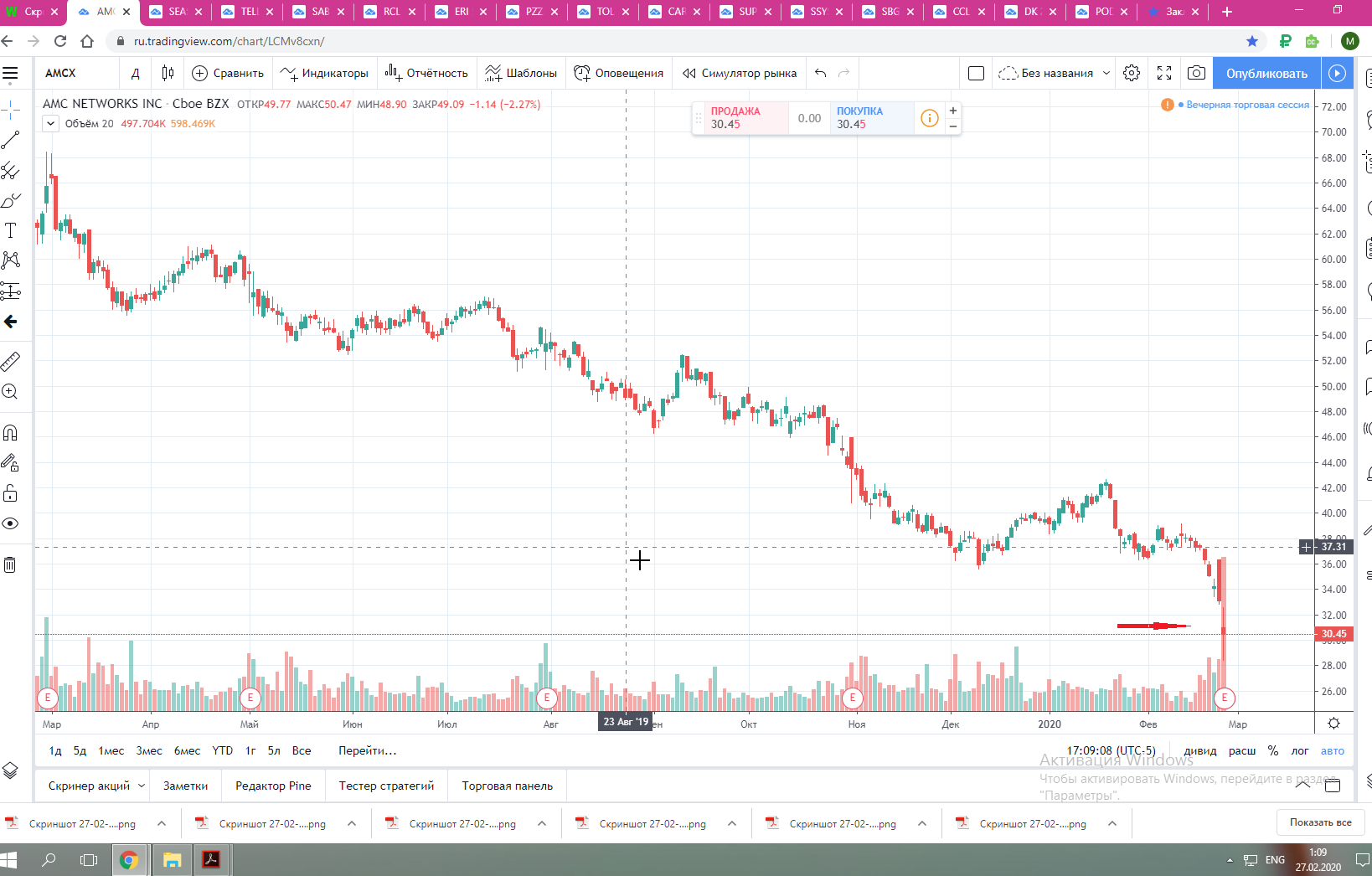
Task: Toggle the авто scale option
Action: coord(1333,750)
